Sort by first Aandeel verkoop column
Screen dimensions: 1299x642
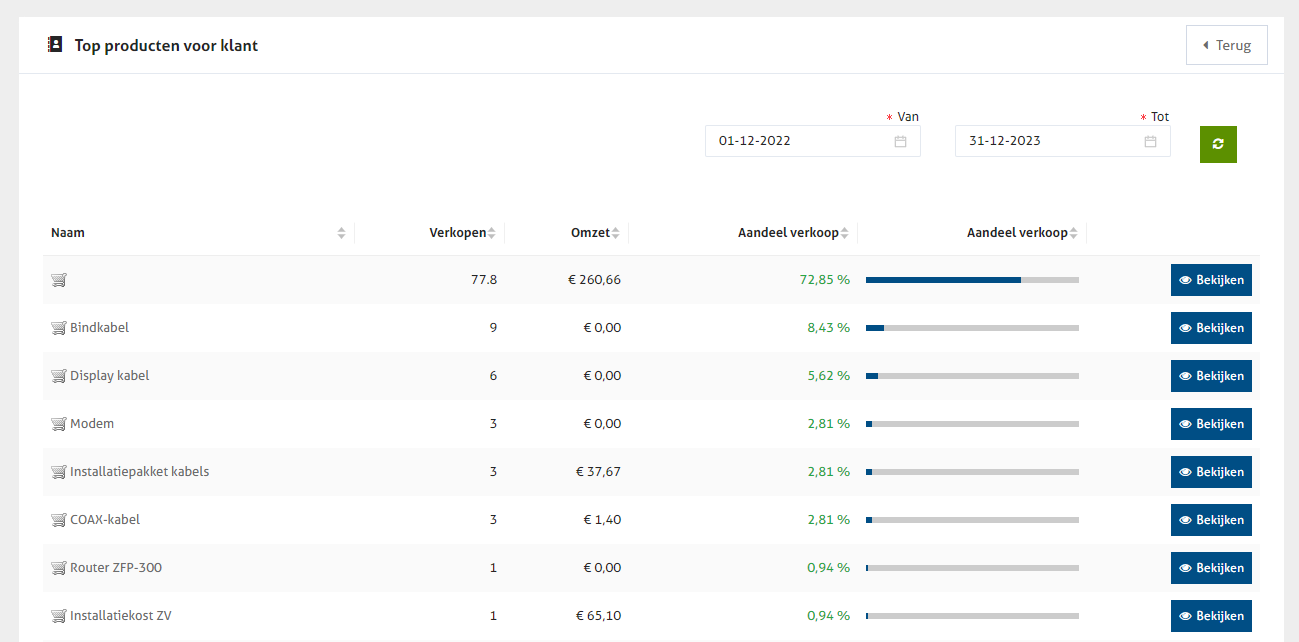[845, 233]
